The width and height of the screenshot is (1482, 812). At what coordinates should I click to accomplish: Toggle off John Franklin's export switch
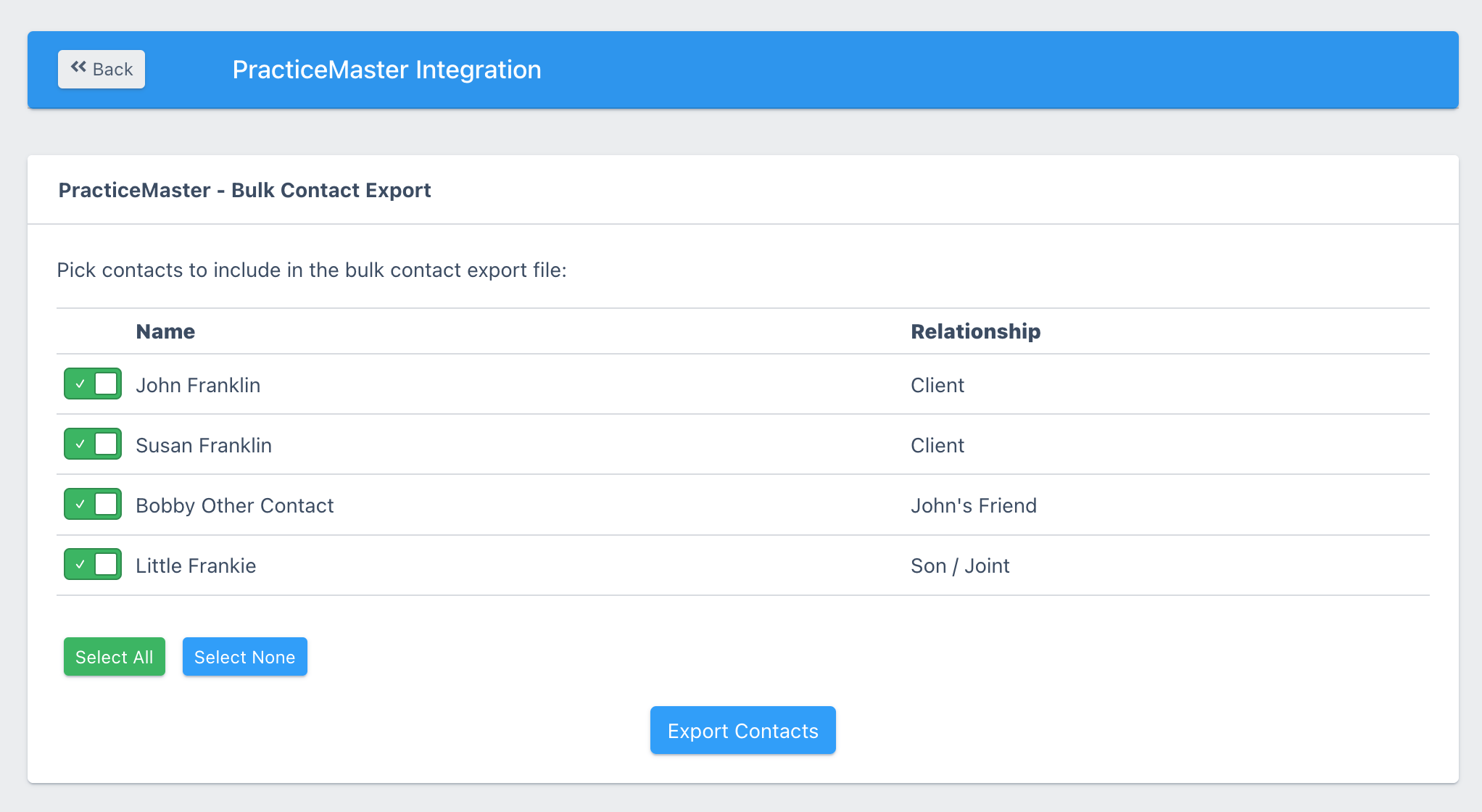click(x=93, y=384)
